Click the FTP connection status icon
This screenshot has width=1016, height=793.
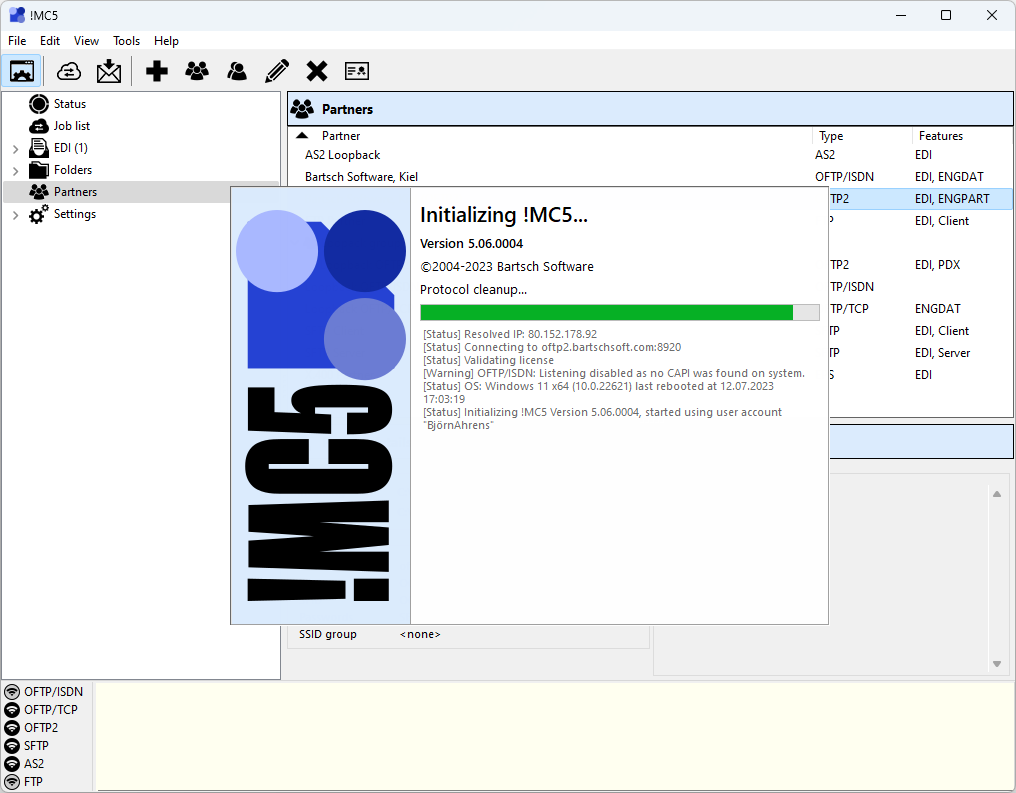[x=12, y=782]
